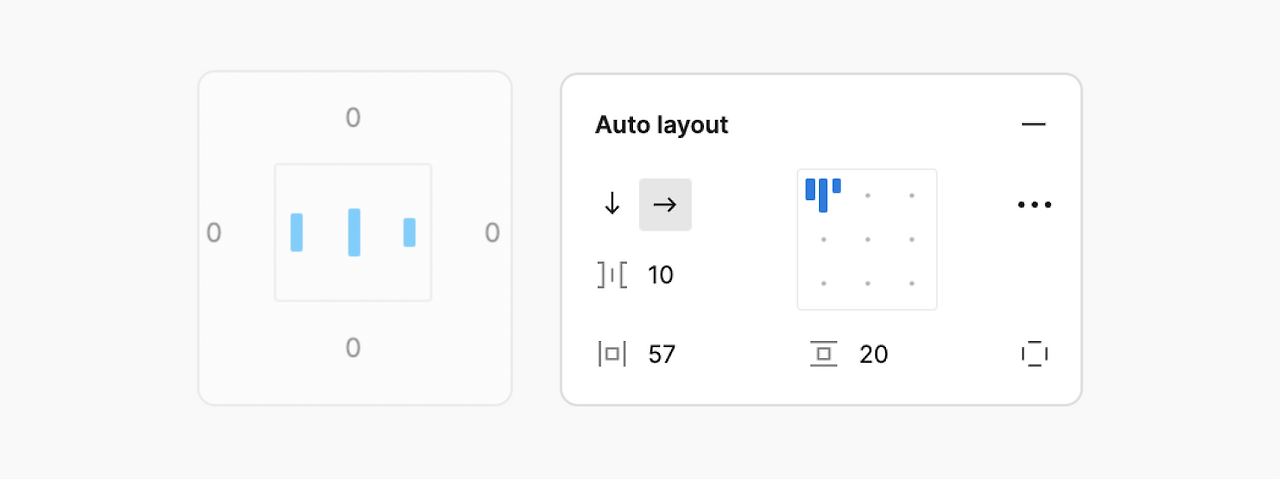This screenshot has height=479, width=1280.
Task: Choose the bottom-right alignment dot
Action: 912,284
